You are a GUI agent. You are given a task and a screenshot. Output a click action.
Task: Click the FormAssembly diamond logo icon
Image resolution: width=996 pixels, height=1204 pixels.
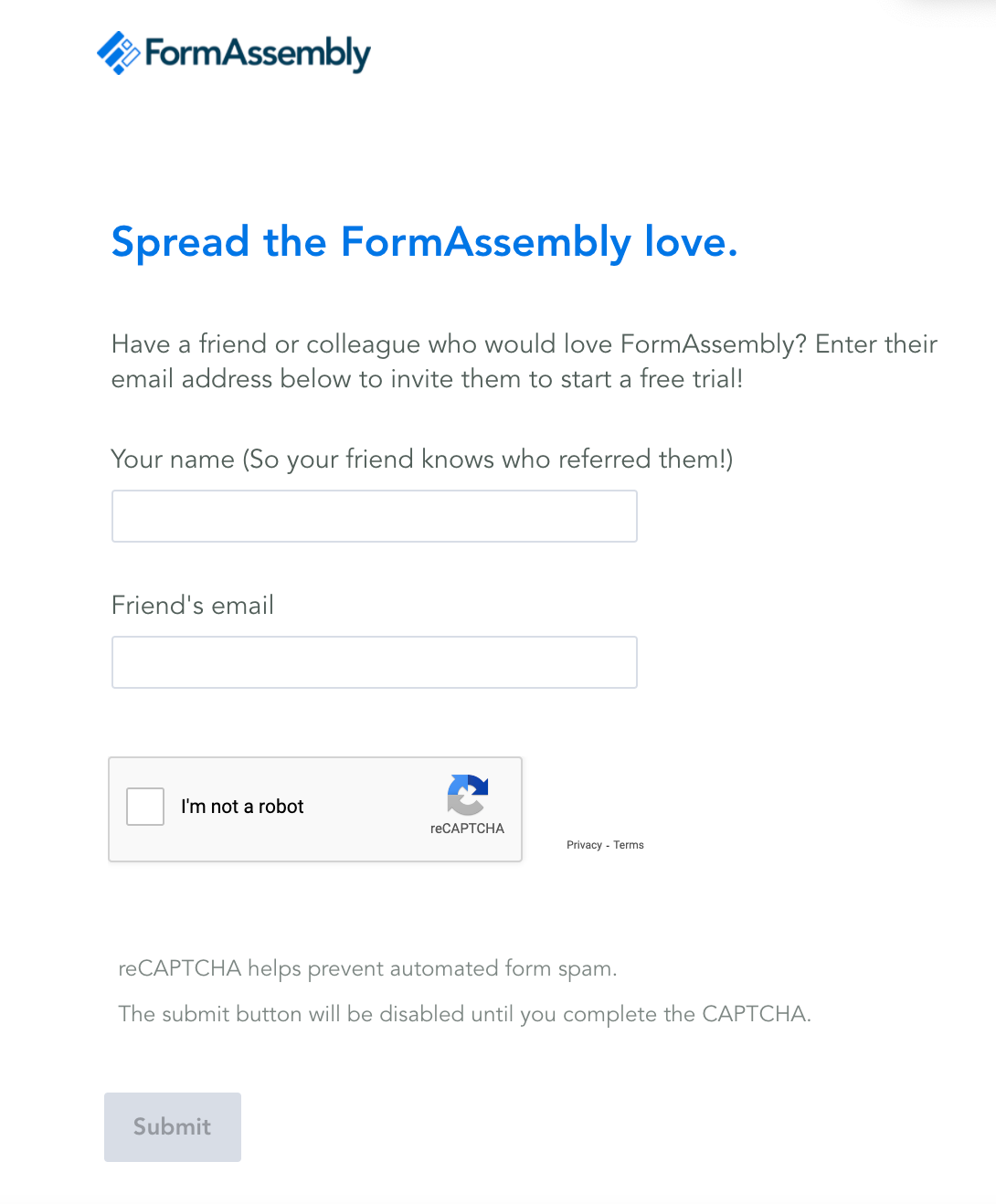pyautogui.click(x=119, y=53)
